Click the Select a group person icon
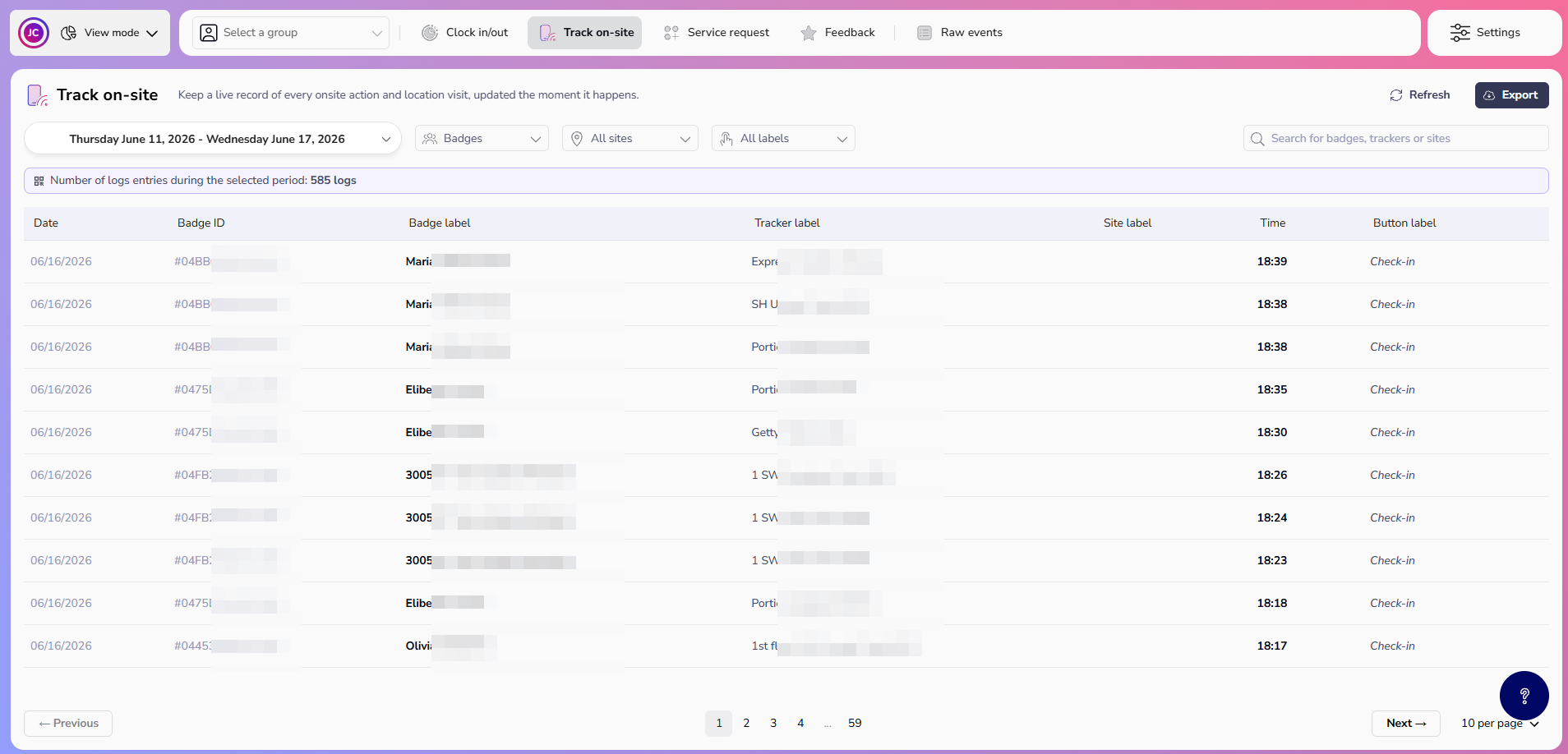Viewport: 1568px width, 754px height. 209,33
